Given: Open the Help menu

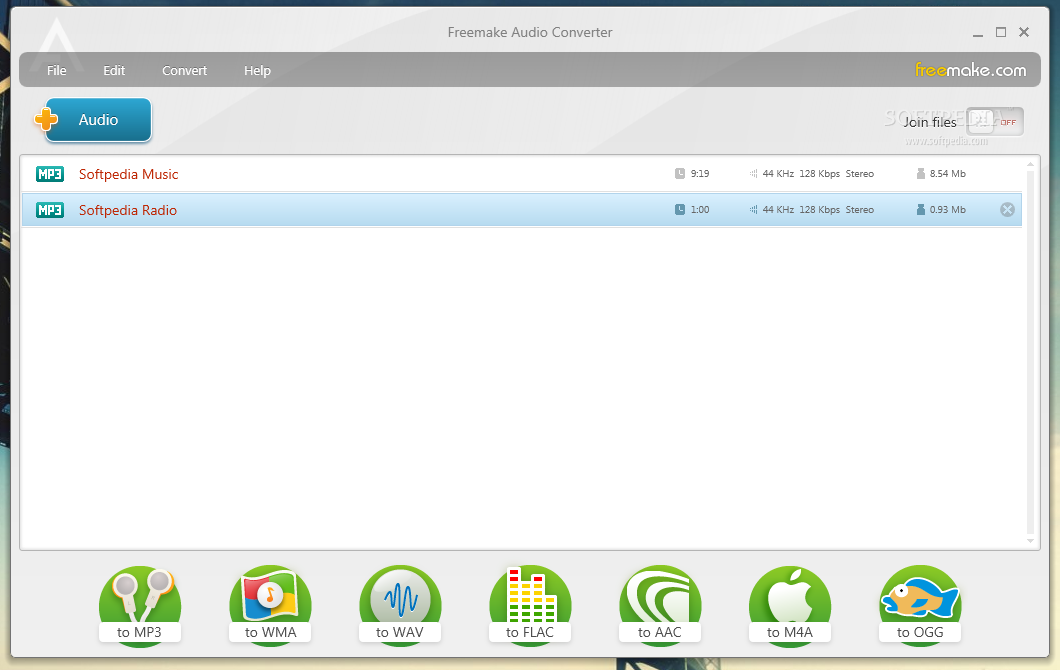Looking at the screenshot, I should (x=257, y=70).
